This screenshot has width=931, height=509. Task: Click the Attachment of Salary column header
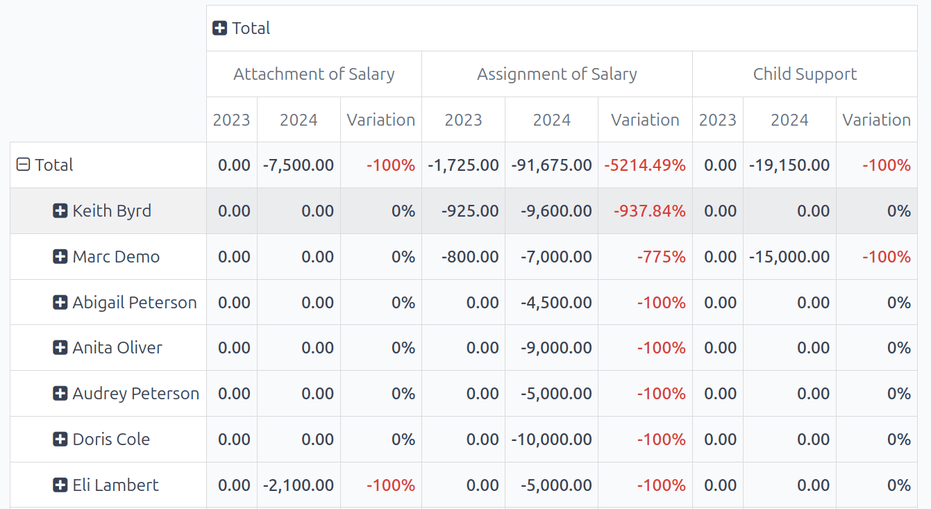coord(313,74)
